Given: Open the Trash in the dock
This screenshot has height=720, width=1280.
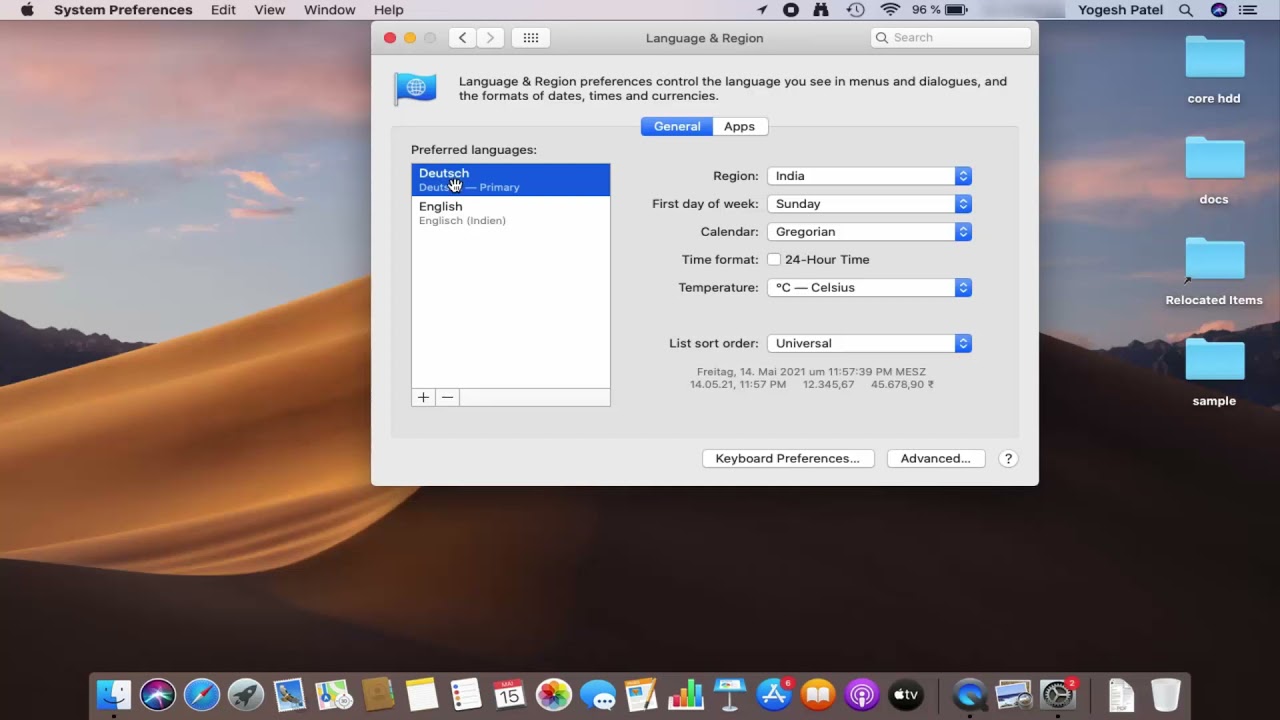Looking at the screenshot, I should click(x=1165, y=694).
